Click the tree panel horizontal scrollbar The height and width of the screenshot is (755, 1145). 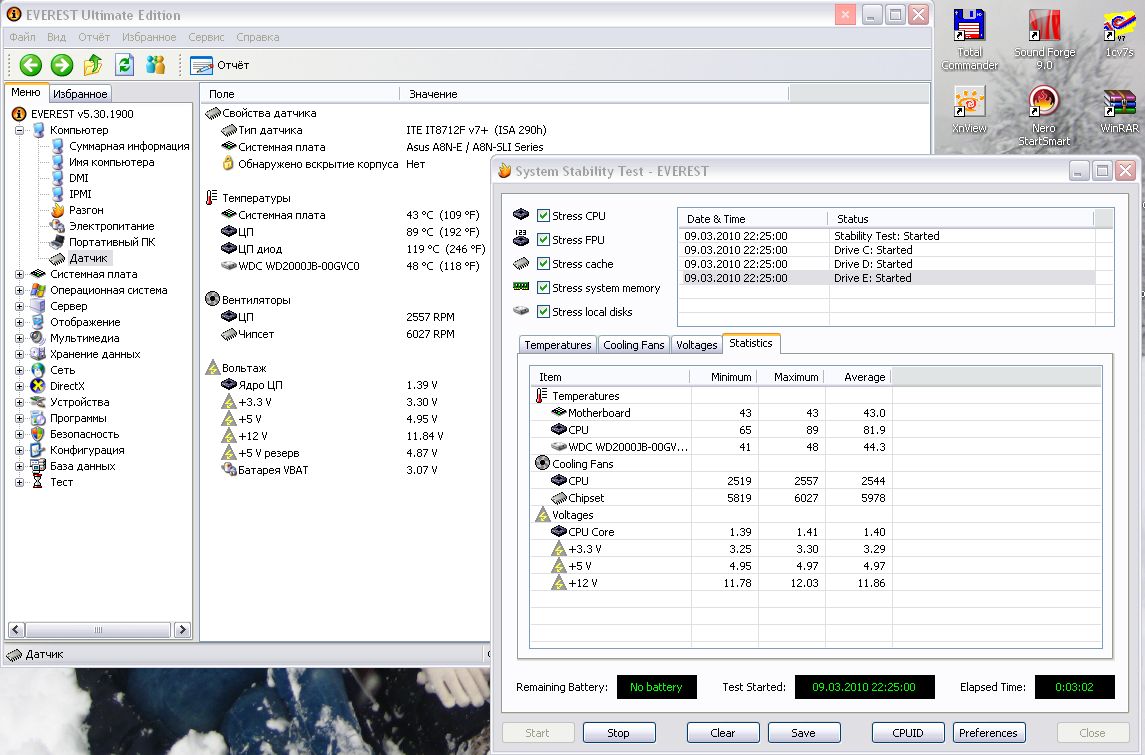98,629
